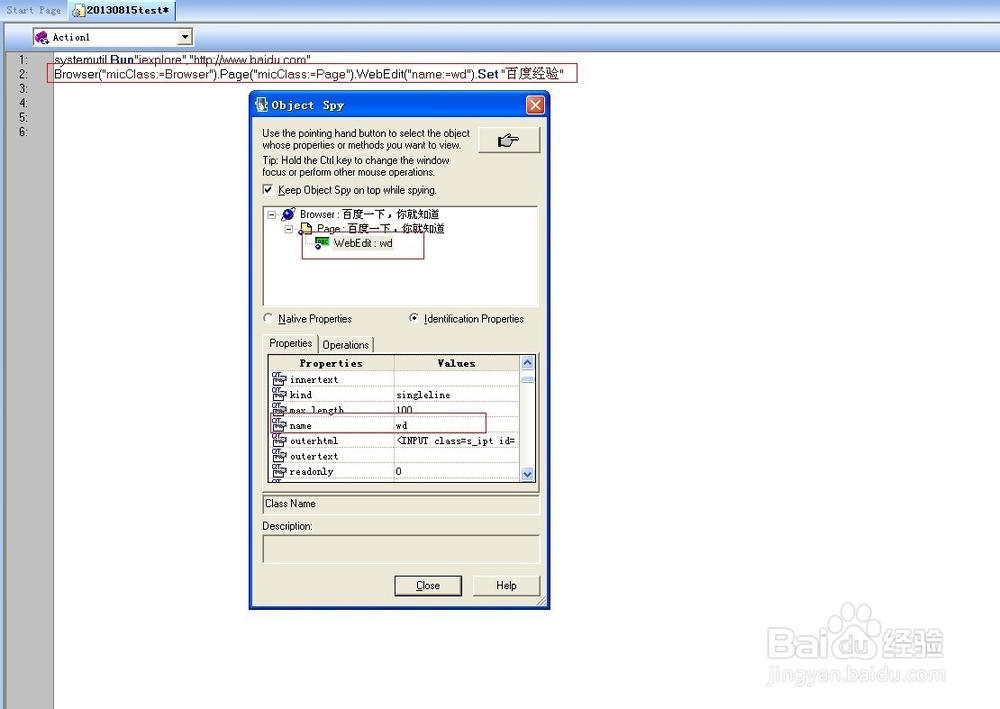Click the Action1 icon in combo box

[41, 37]
